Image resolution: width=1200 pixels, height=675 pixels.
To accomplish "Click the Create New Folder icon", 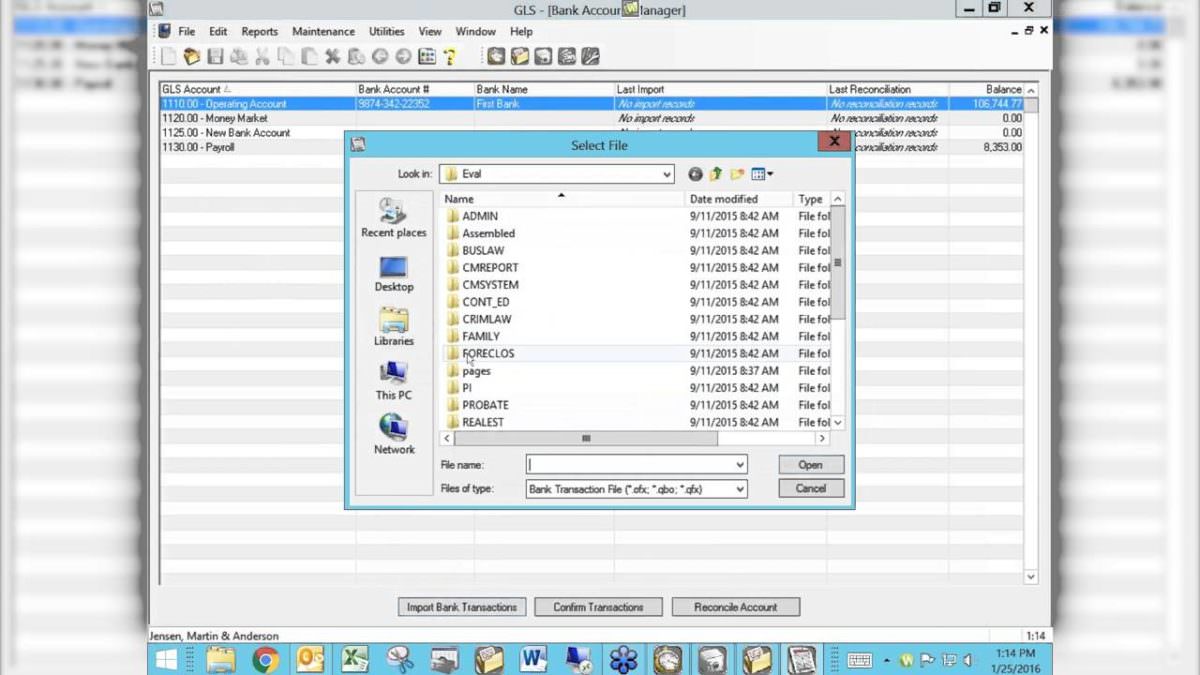I will 737,174.
